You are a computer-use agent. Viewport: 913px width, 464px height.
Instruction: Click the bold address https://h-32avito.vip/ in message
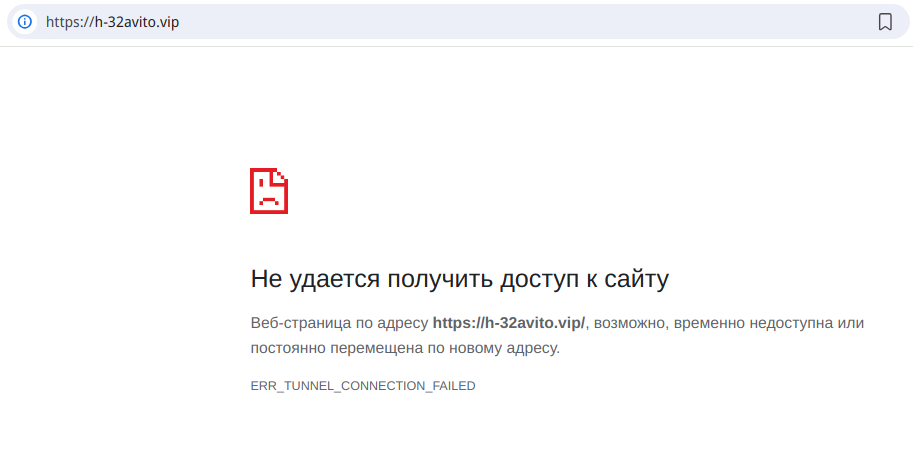tap(509, 323)
